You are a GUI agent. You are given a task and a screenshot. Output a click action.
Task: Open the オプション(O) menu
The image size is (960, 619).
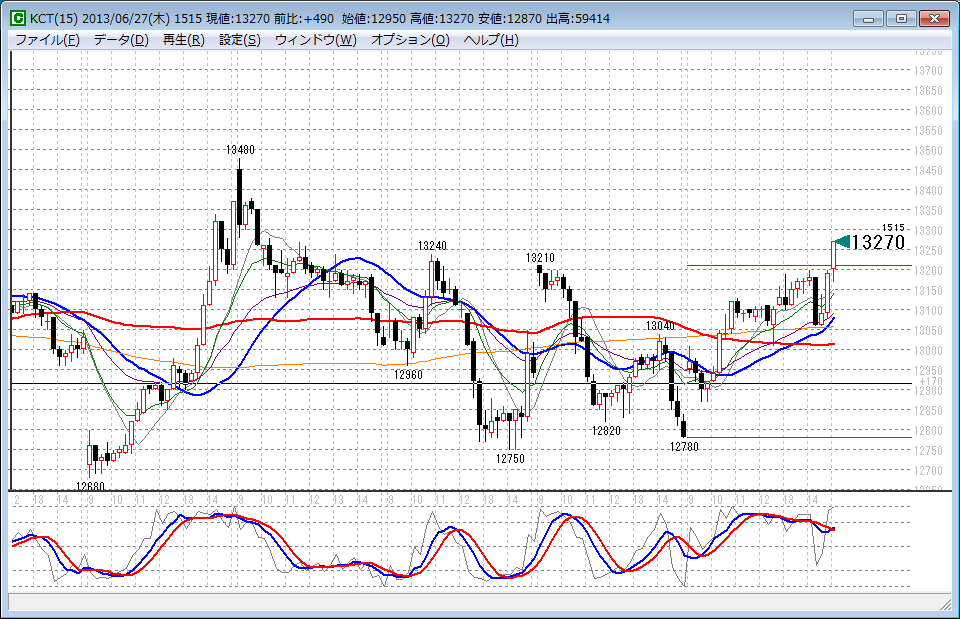click(410, 40)
